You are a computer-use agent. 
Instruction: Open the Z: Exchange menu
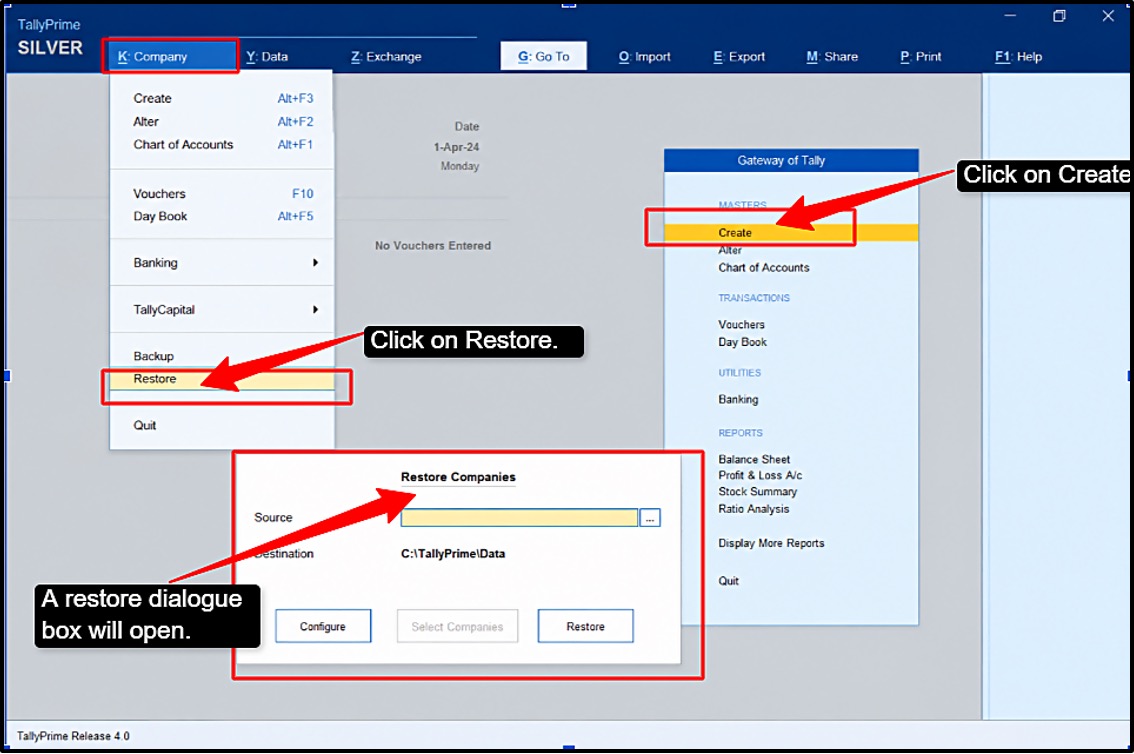[386, 56]
